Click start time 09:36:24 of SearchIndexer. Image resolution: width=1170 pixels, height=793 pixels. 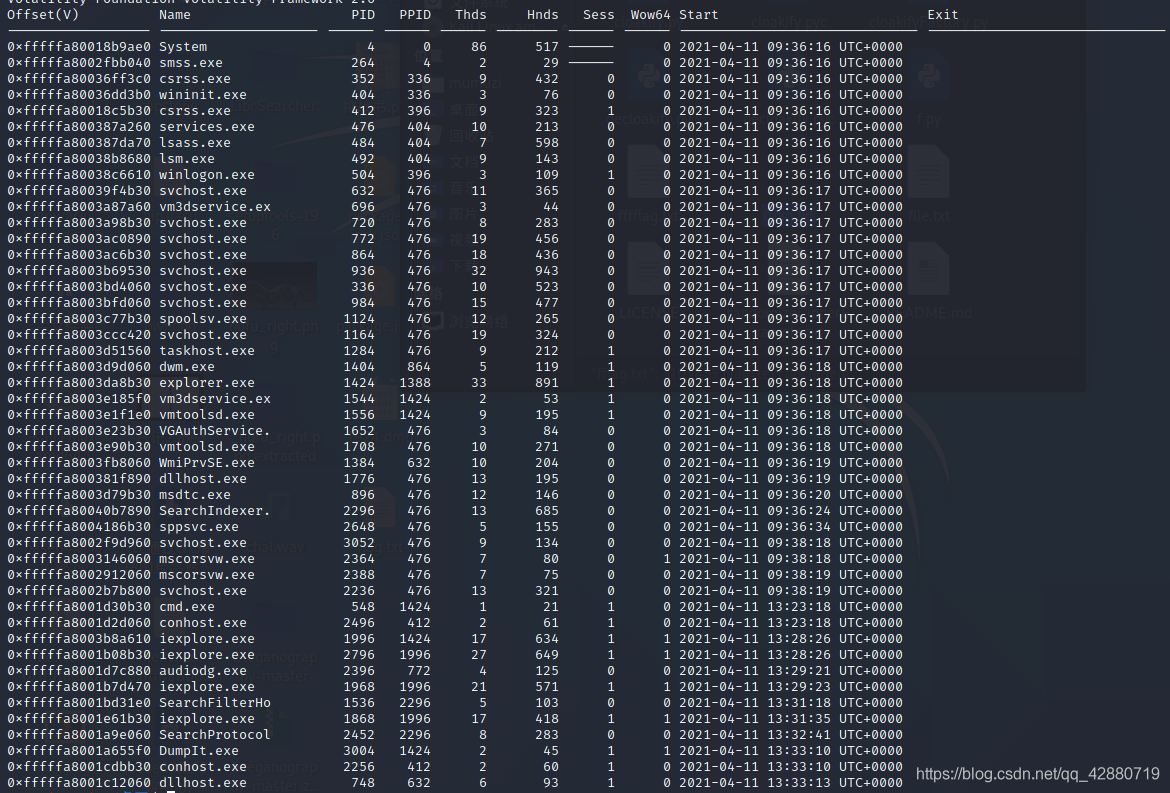pos(799,511)
